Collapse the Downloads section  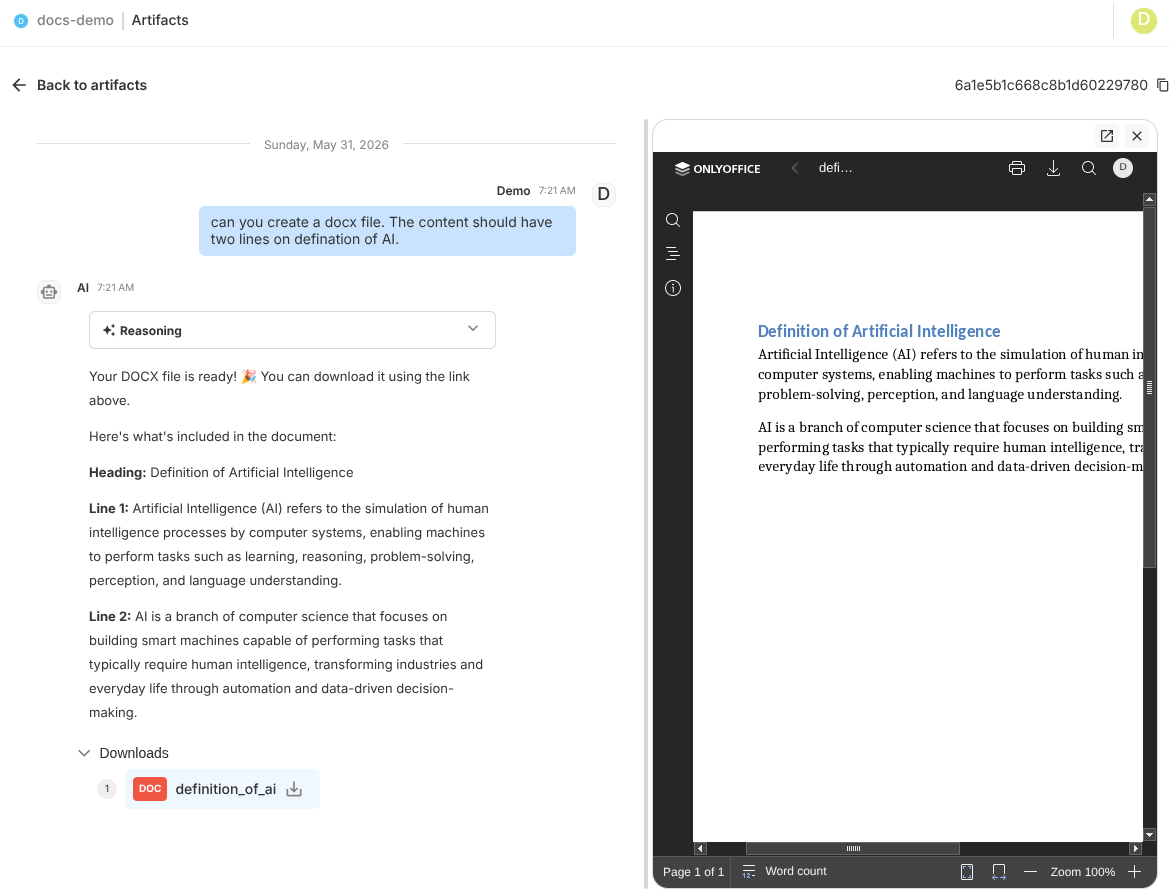84,753
